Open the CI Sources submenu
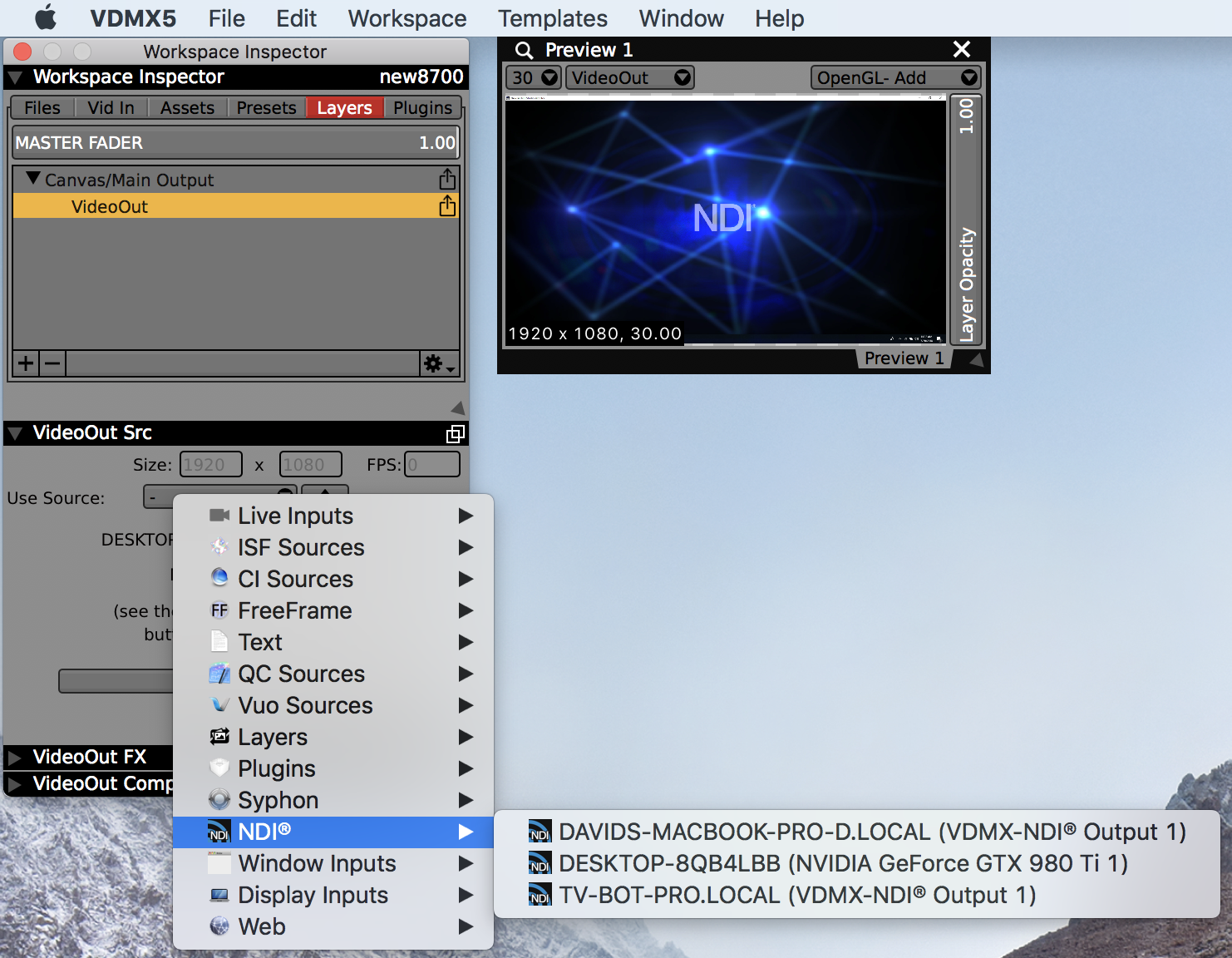 click(333, 579)
